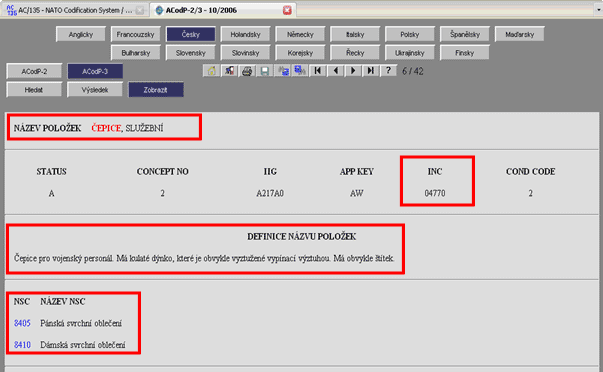Screen dimensions: 603x372
Task: Switch language to Německy
Action: (x=300, y=34)
